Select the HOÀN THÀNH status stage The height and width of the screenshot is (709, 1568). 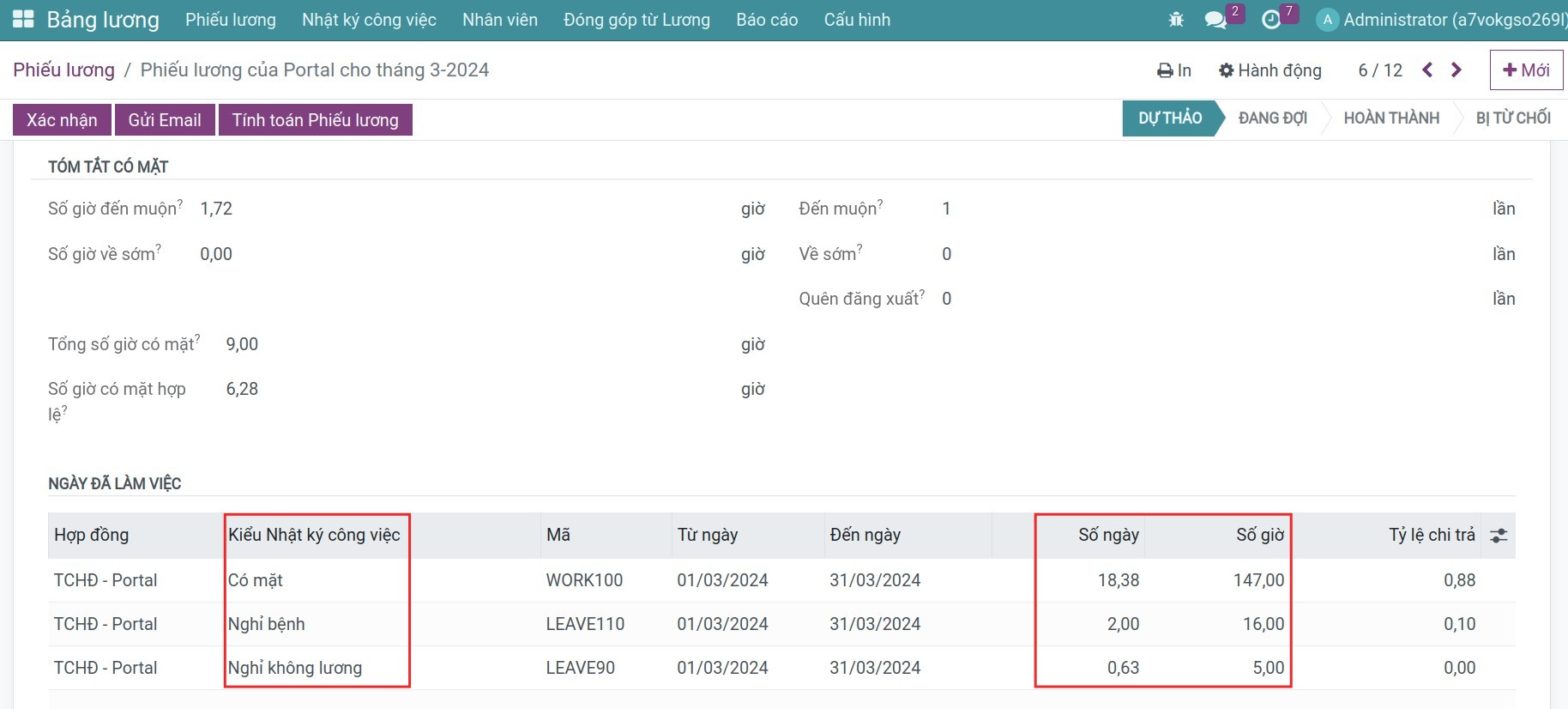(x=1391, y=118)
